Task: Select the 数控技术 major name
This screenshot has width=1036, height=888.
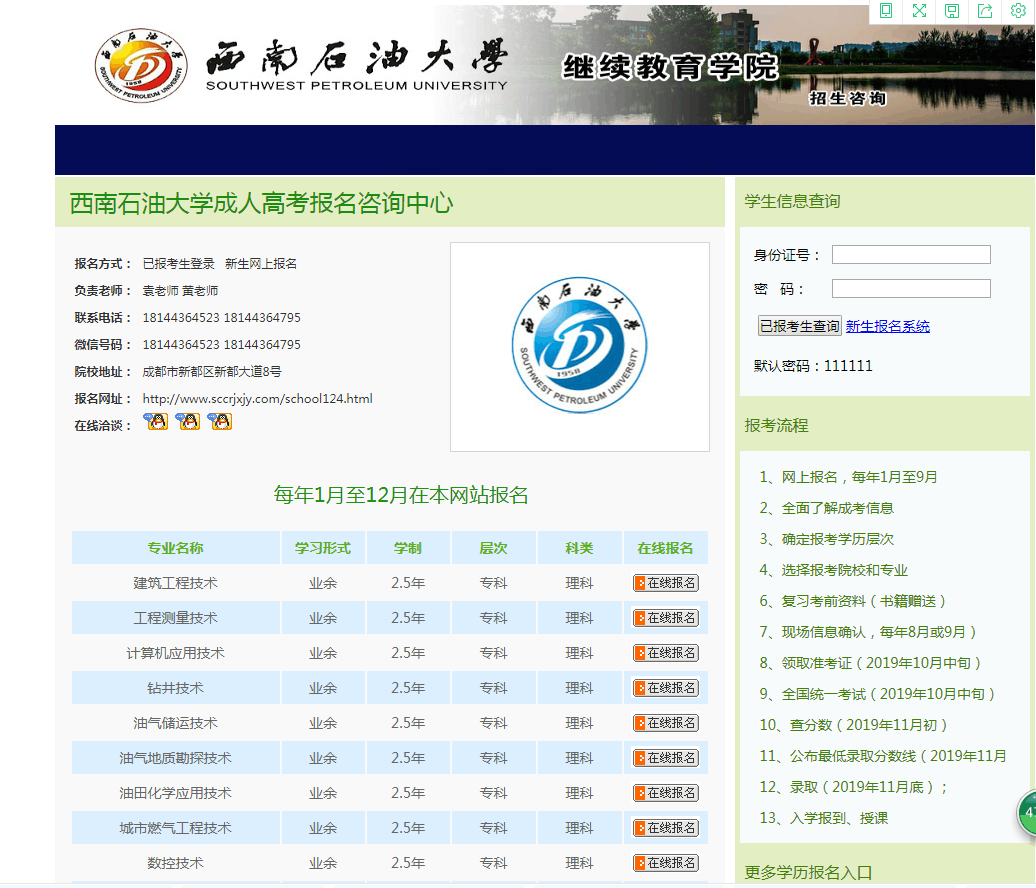Action: click(175, 863)
